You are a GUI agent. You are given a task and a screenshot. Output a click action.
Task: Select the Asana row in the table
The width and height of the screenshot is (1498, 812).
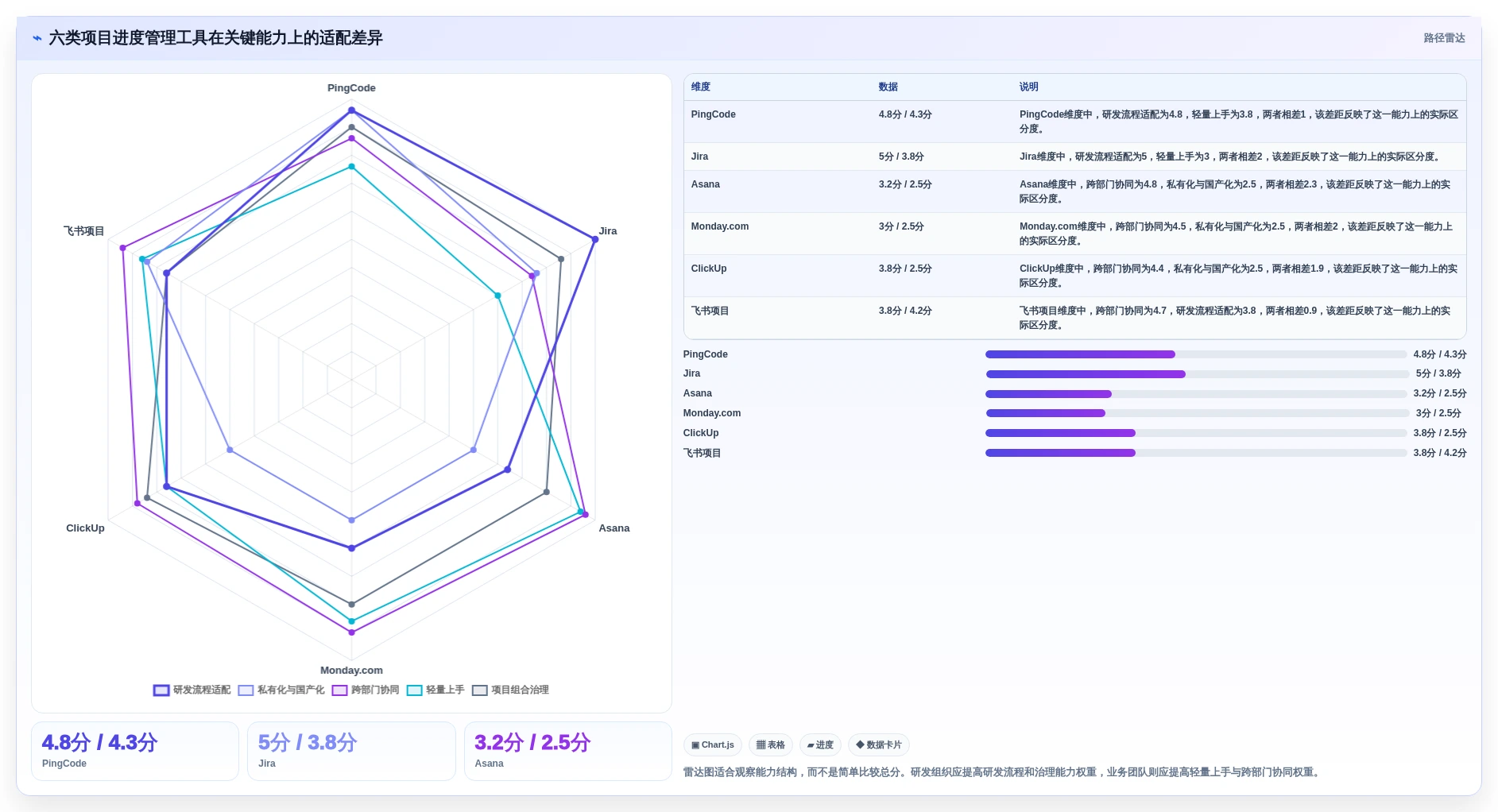pos(1074,191)
